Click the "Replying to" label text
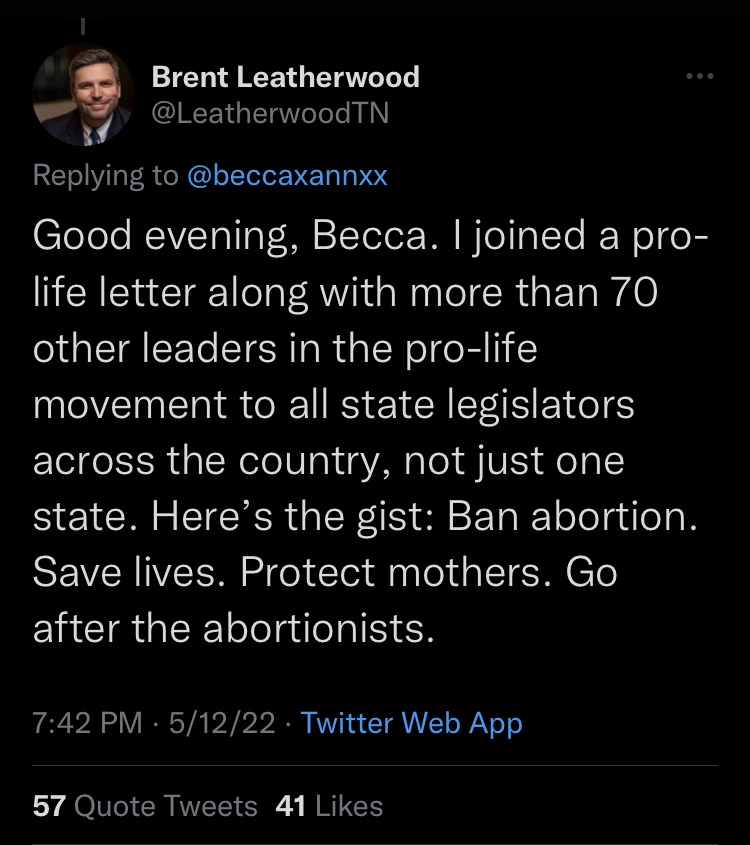Image resolution: width=750 pixels, height=845 pixels. [x=105, y=175]
